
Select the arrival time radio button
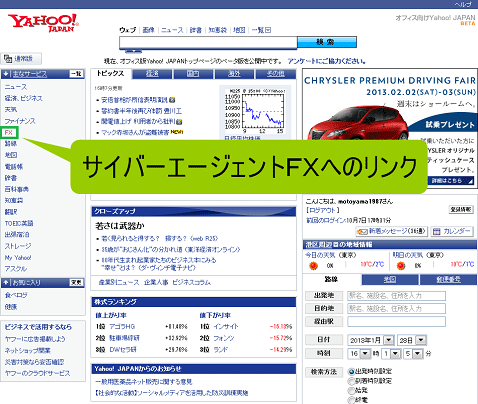pyautogui.click(x=351, y=381)
